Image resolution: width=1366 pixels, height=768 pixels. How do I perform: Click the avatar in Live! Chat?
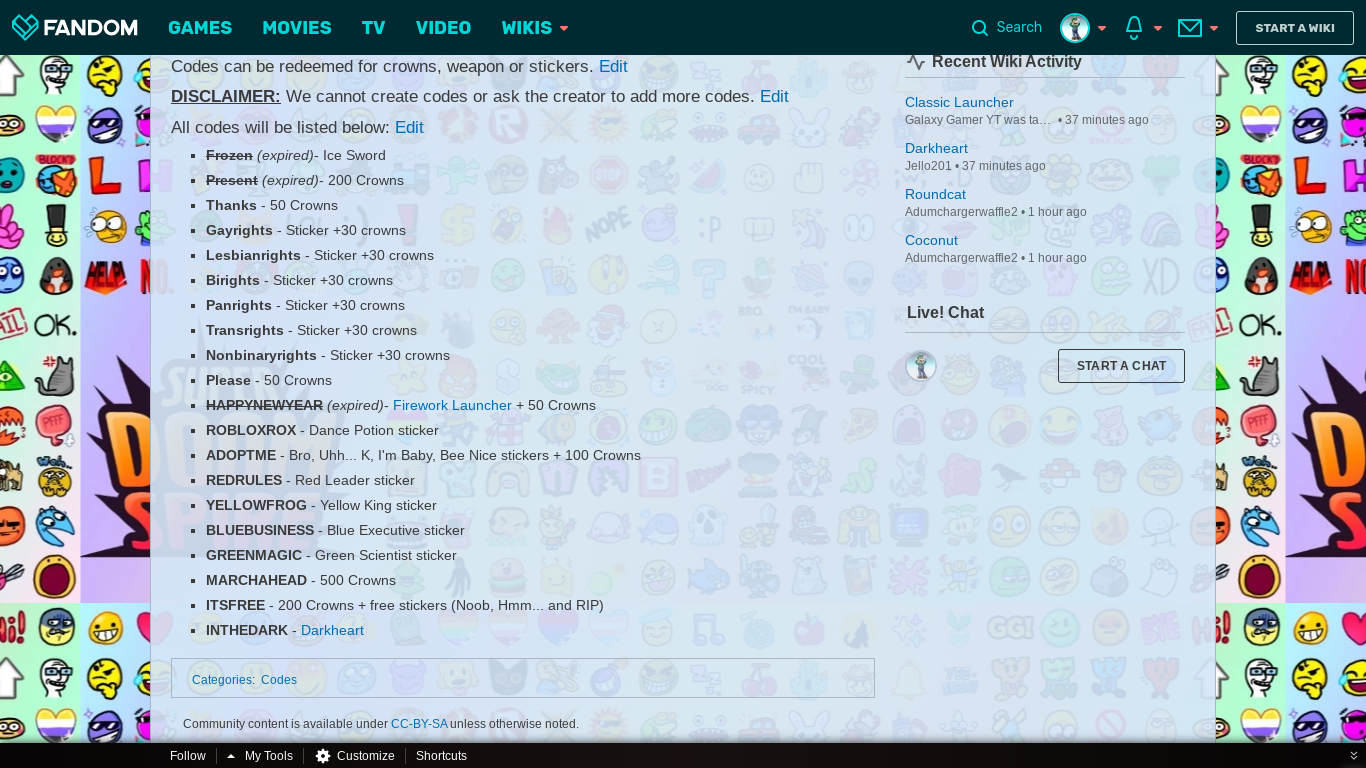(921, 366)
